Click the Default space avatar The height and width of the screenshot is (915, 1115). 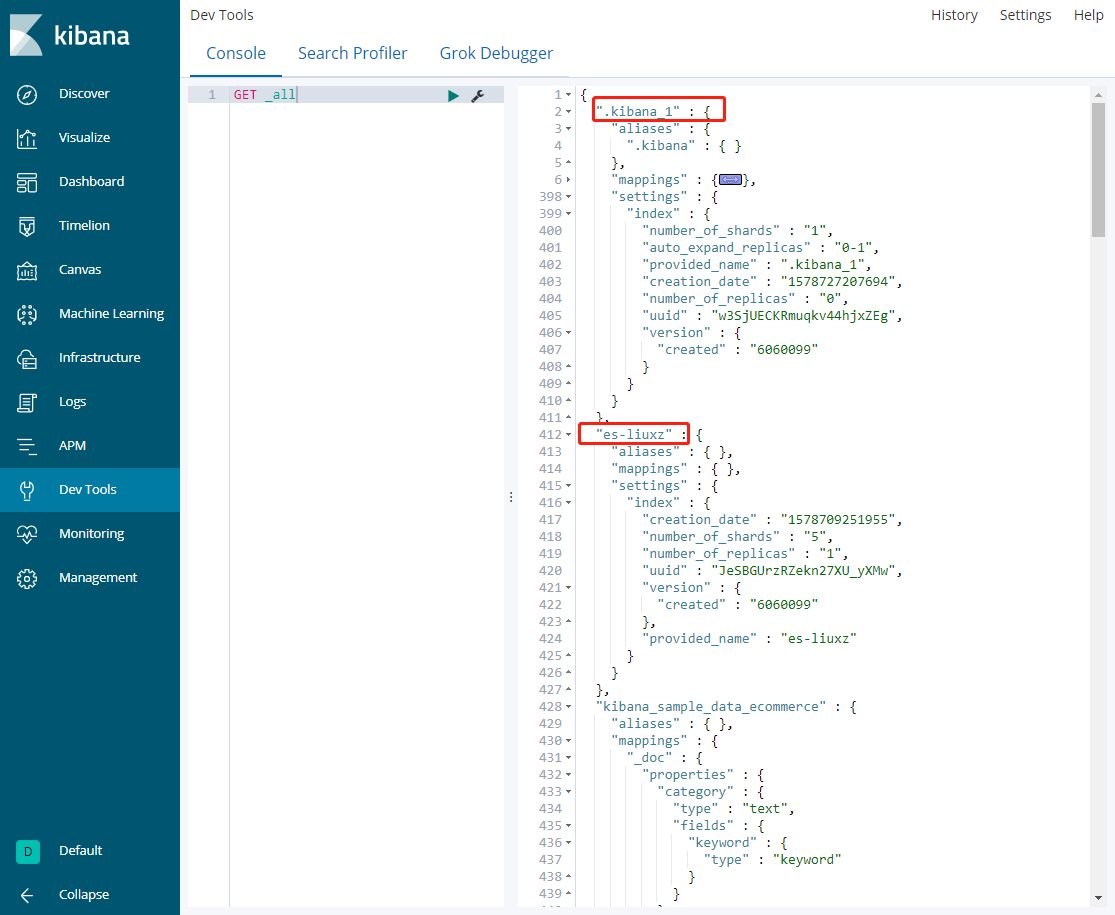28,851
